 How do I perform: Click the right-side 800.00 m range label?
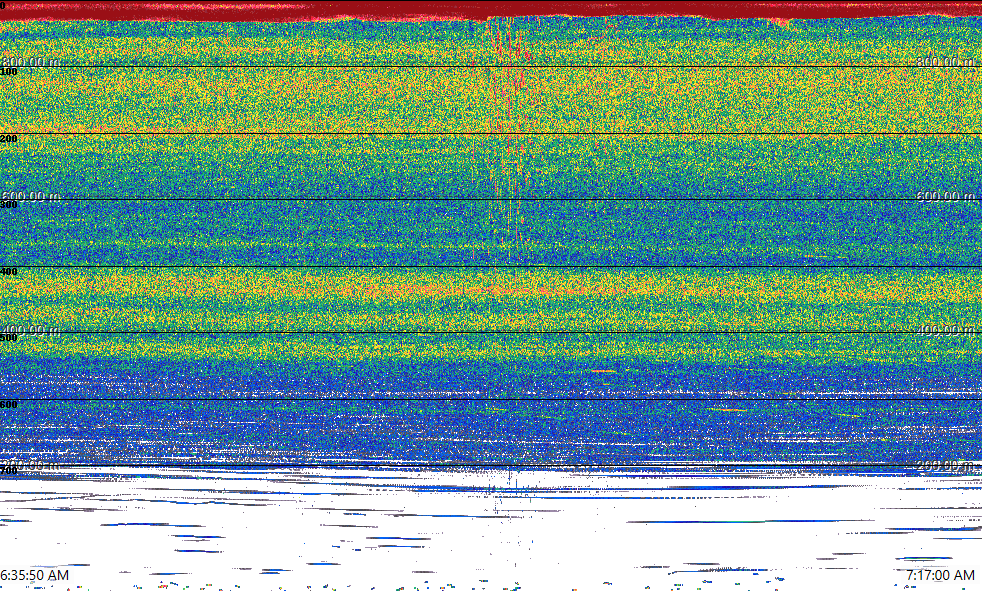pyautogui.click(x=945, y=61)
